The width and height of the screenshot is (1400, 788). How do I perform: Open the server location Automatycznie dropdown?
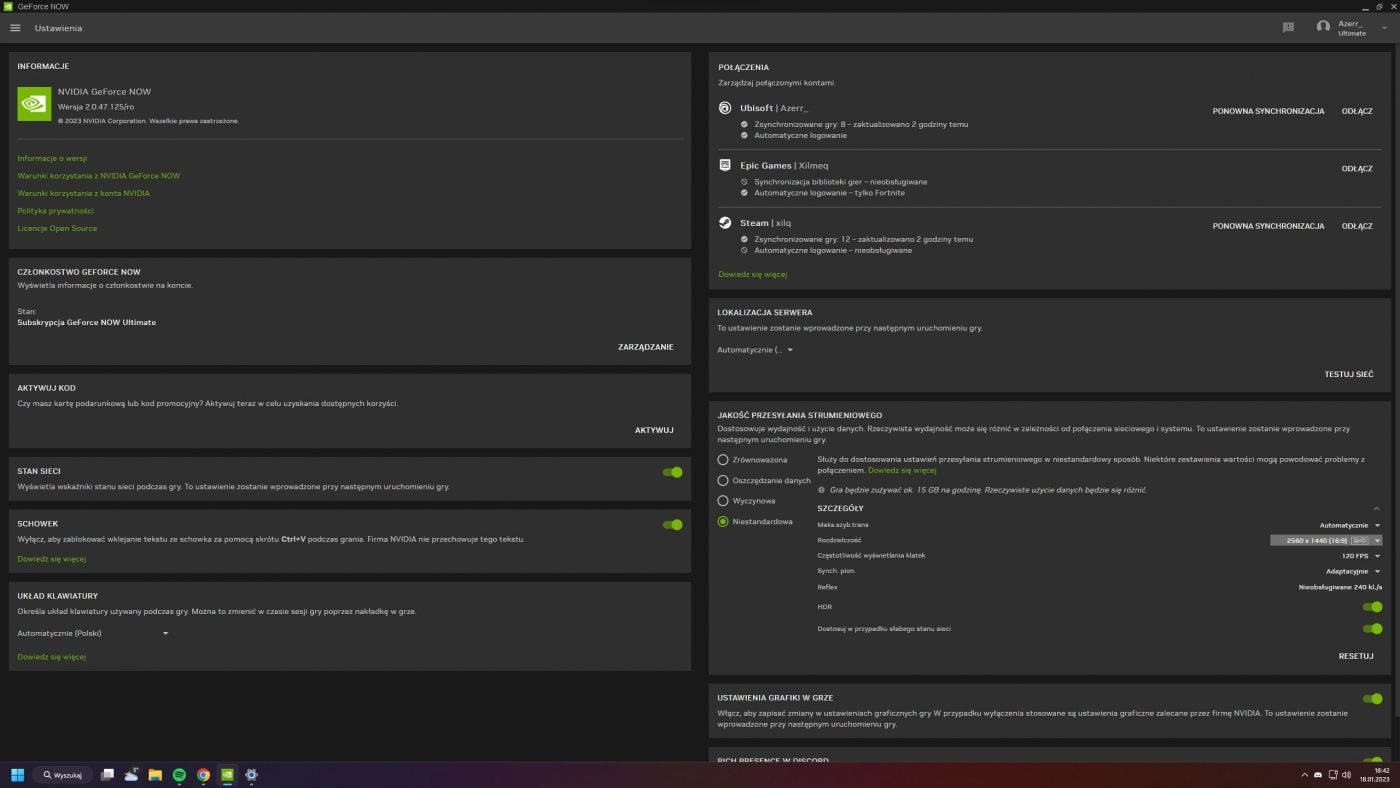tap(755, 350)
